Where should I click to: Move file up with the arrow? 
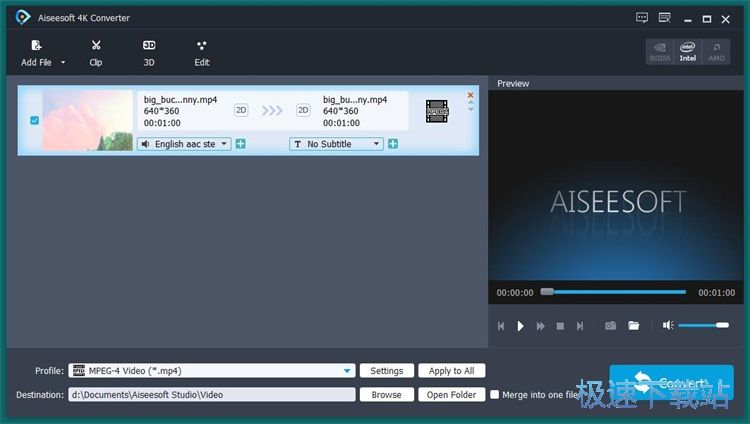[x=471, y=102]
